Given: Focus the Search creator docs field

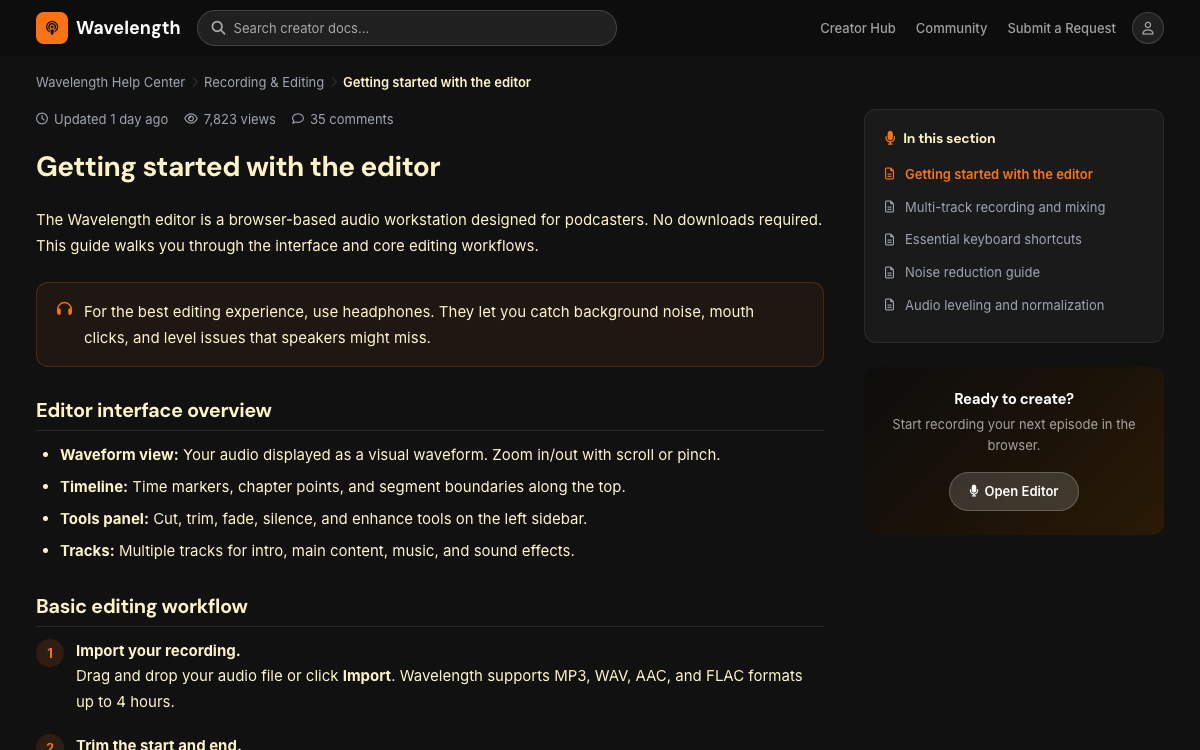Looking at the screenshot, I should coord(406,28).
